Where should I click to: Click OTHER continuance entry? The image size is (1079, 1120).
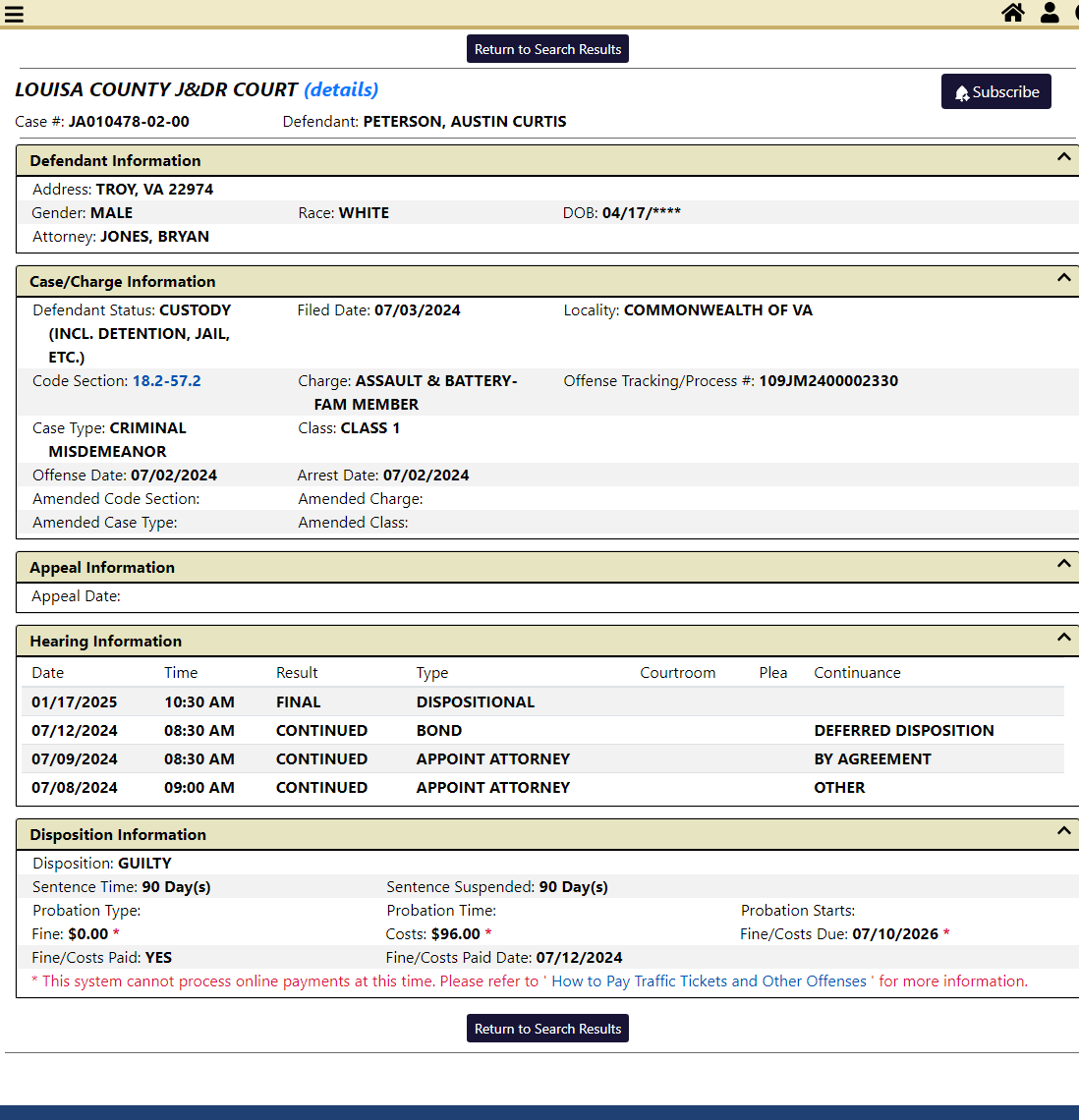839,788
